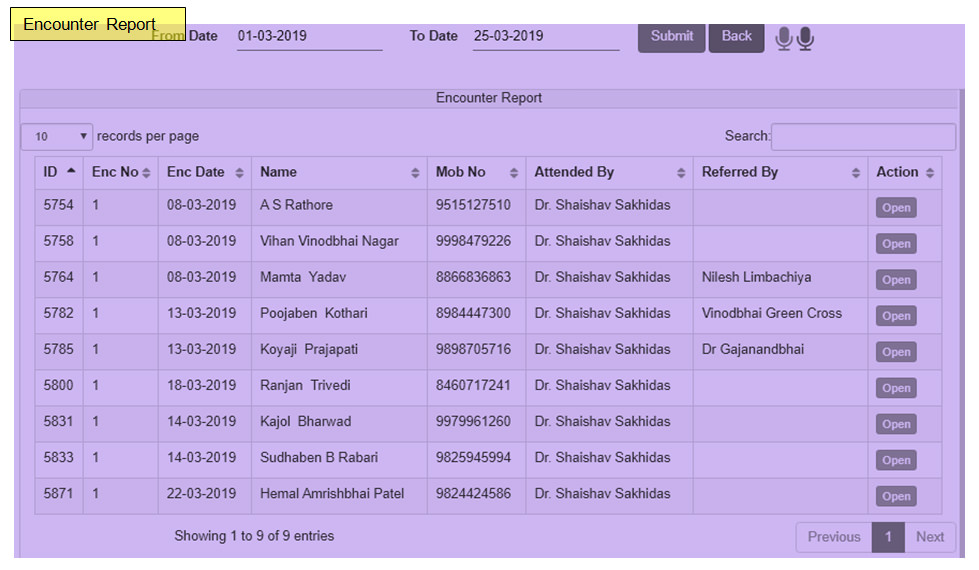Click the Submit button
This screenshot has height=570, width=979.
(671, 36)
